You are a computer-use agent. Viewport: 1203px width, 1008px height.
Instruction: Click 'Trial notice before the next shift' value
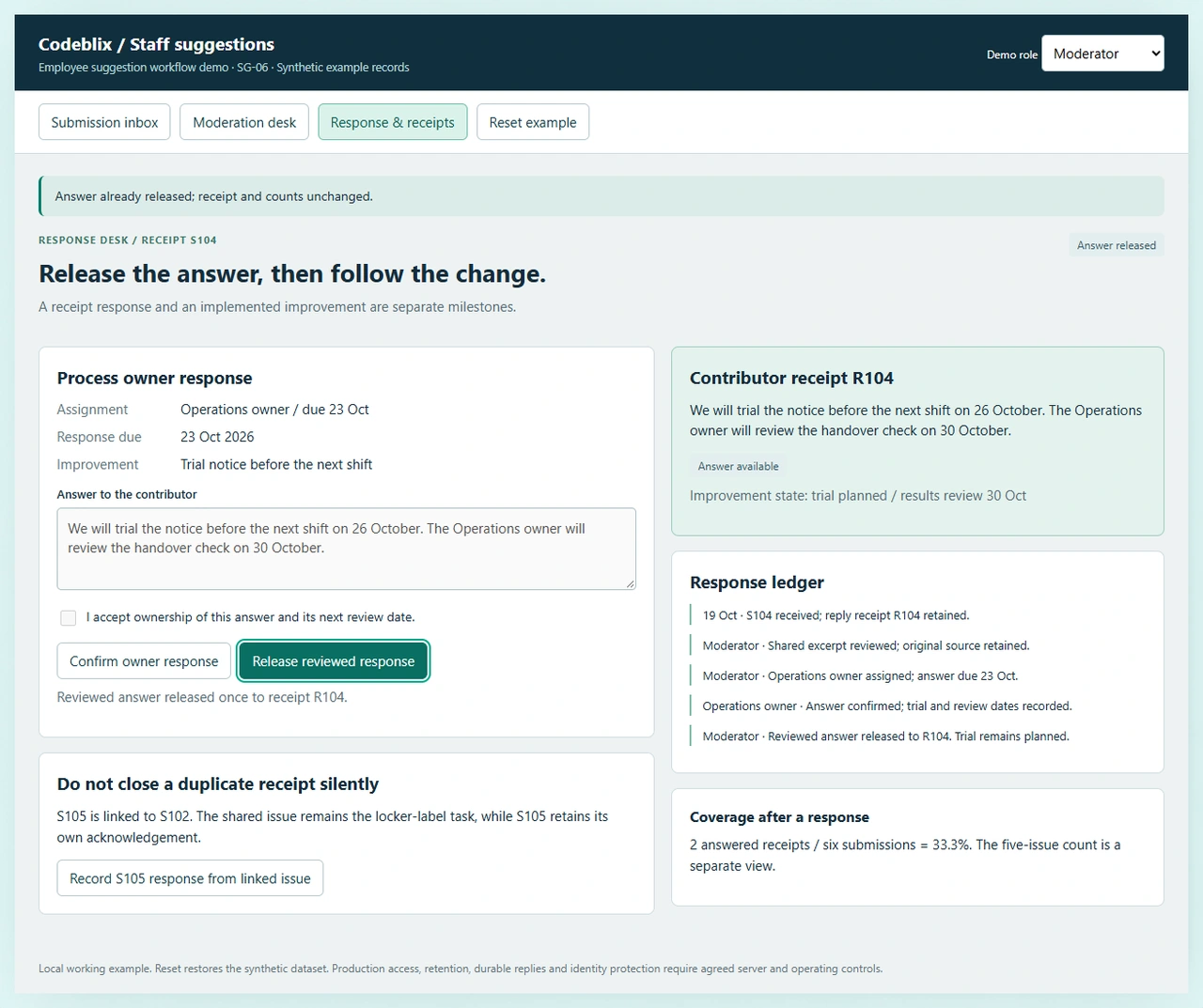[x=276, y=464]
